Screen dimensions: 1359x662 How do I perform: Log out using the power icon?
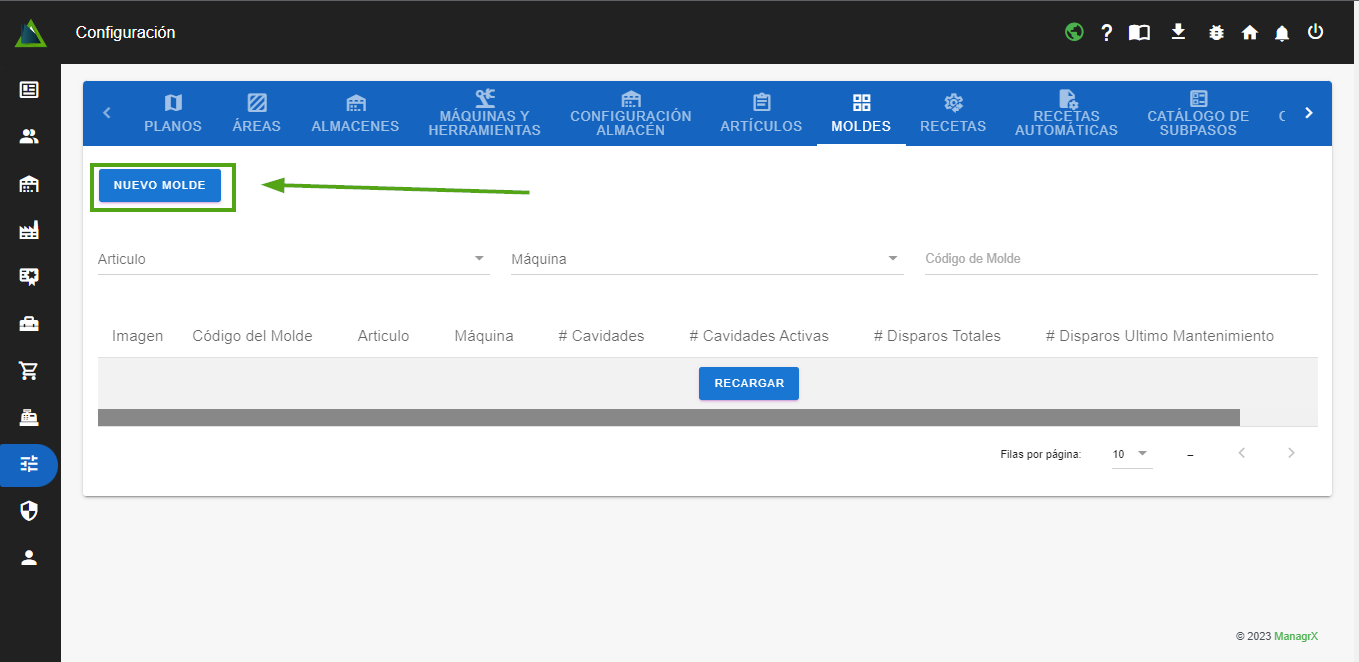coord(1316,32)
